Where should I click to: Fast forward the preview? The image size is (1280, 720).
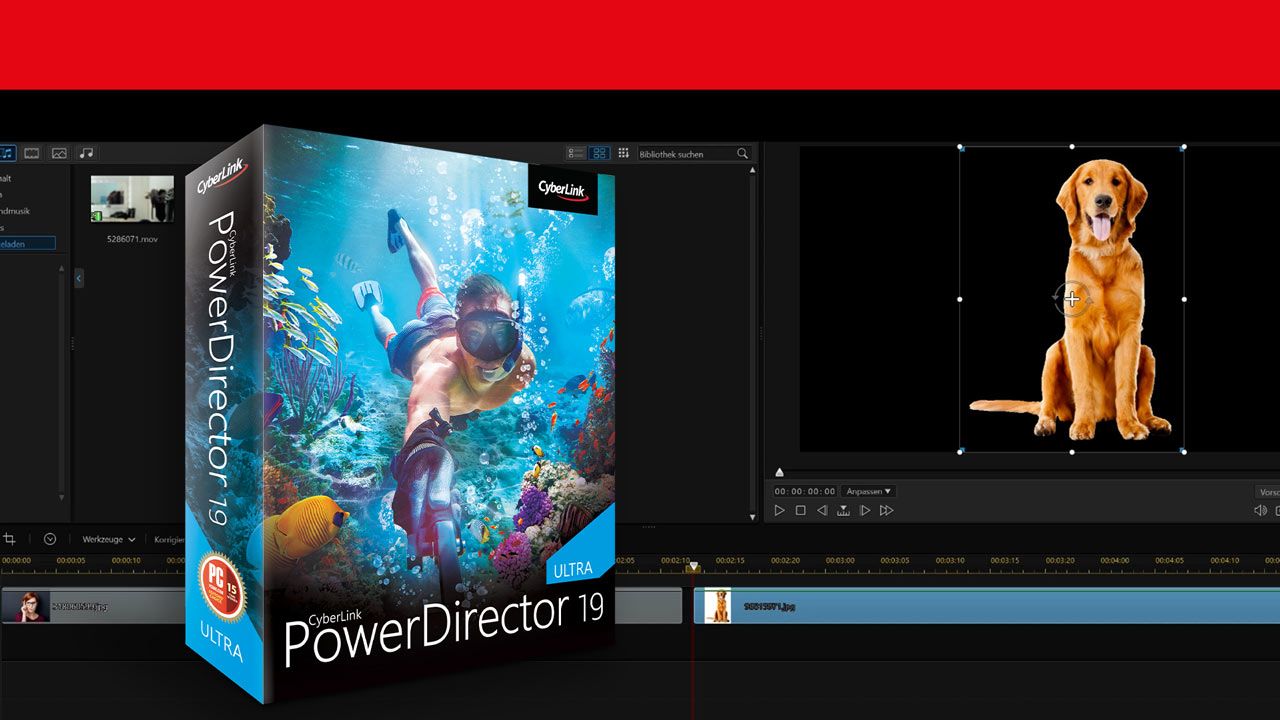coord(886,511)
